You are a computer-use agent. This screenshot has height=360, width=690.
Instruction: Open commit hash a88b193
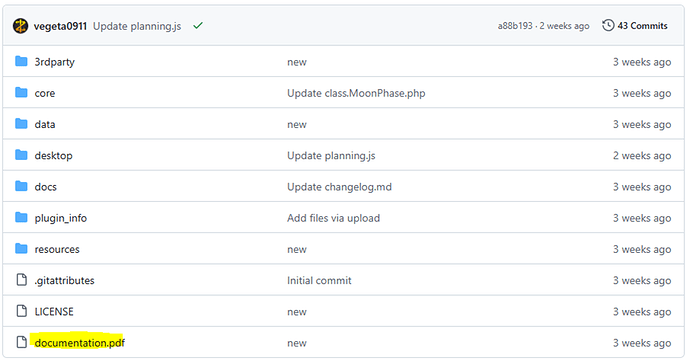tap(515, 26)
